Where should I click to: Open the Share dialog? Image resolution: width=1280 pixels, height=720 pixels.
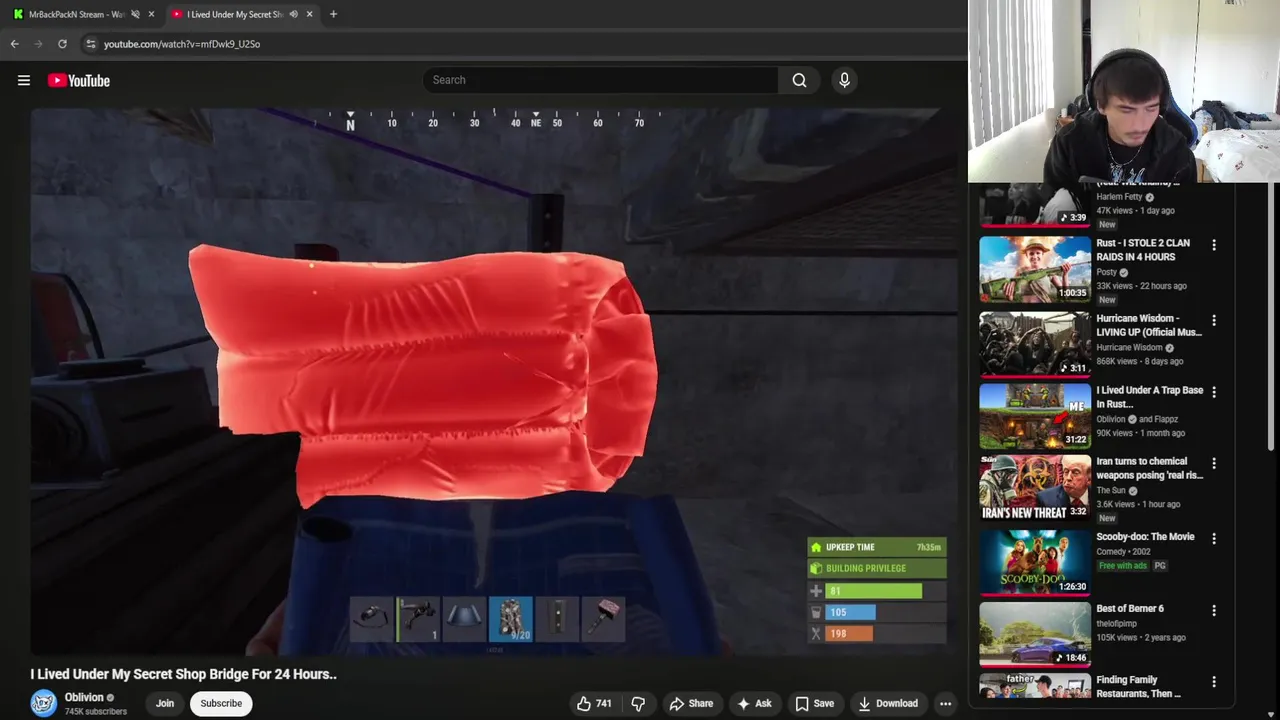691,703
